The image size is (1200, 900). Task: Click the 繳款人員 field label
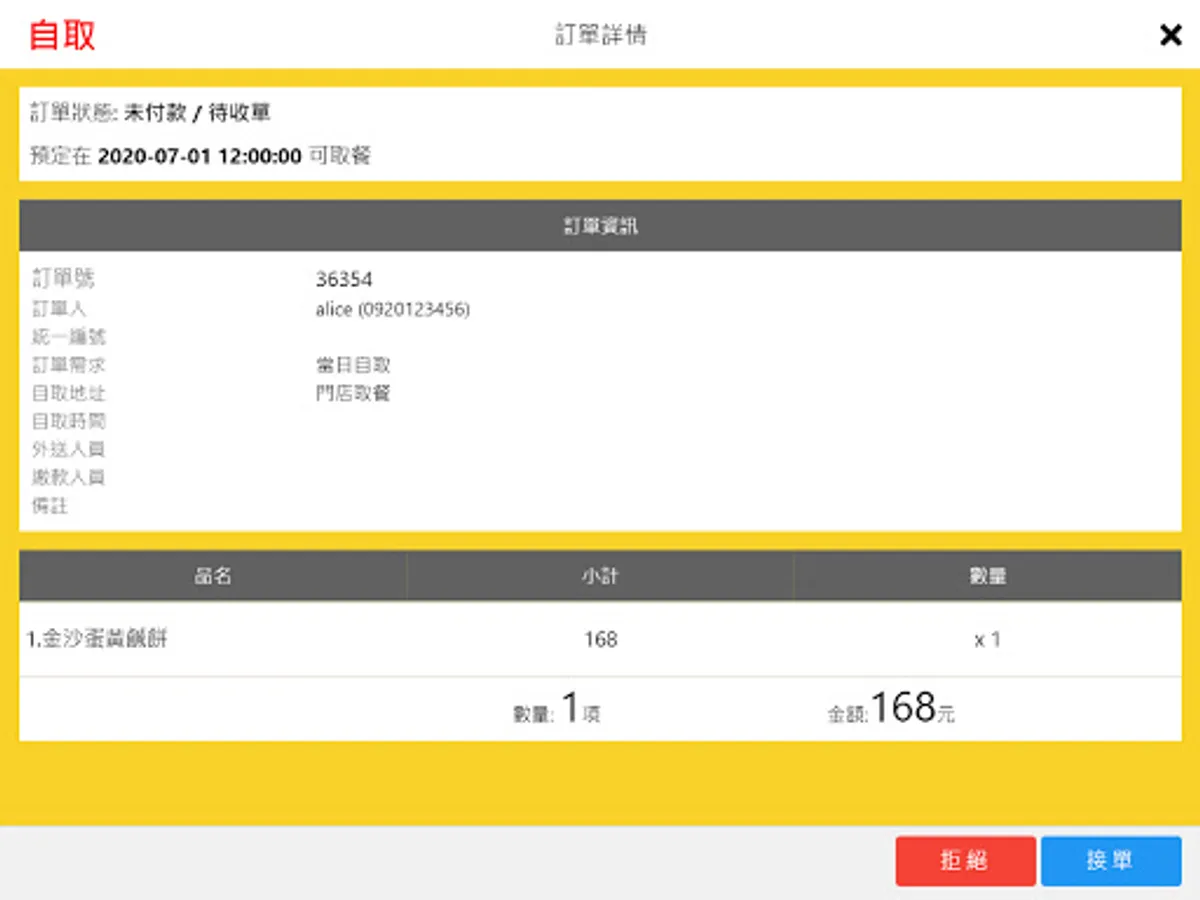click(69, 478)
